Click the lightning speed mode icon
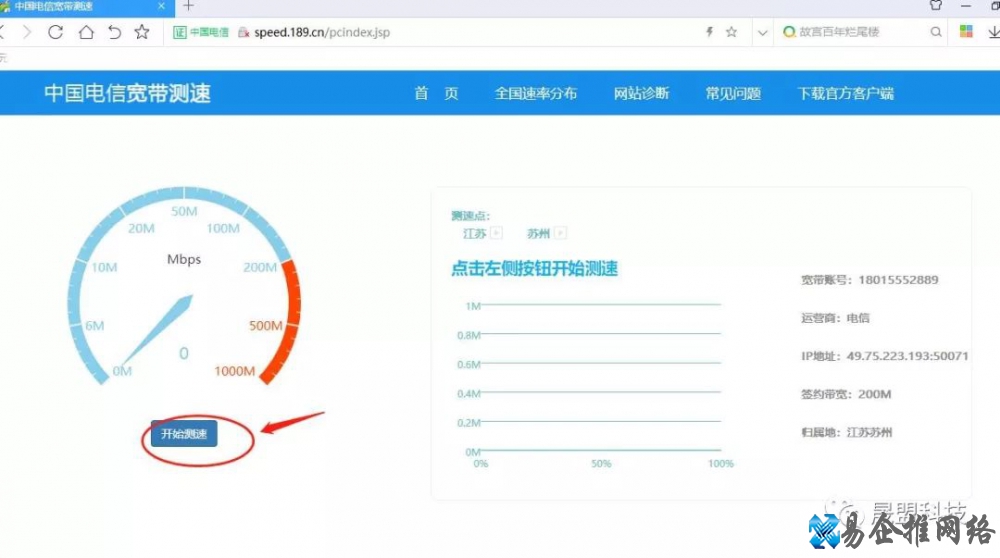Image resolution: width=1000 pixels, height=558 pixels. 709,32
